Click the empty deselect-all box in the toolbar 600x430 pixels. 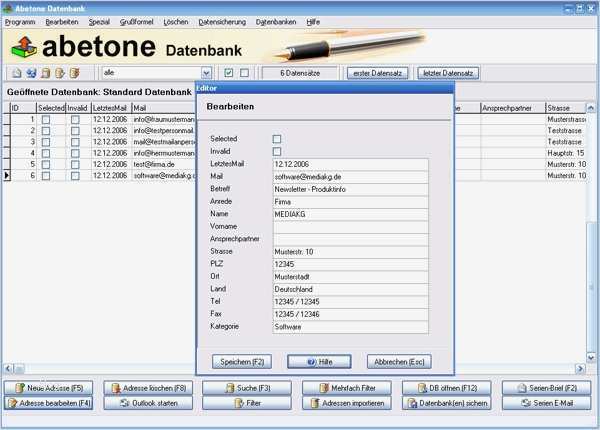click(x=245, y=73)
